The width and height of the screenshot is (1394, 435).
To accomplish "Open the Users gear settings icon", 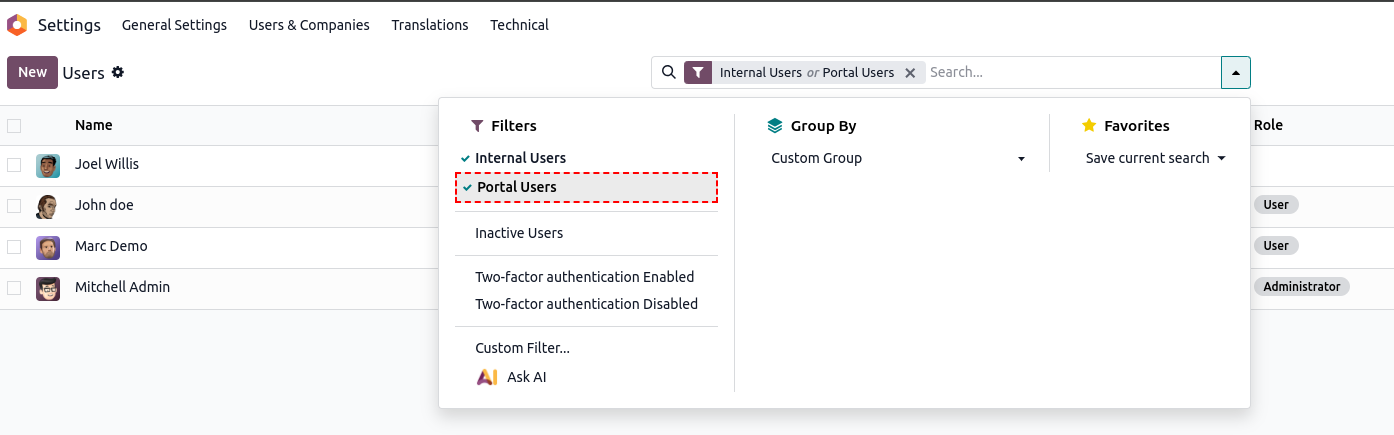I will (x=118, y=72).
